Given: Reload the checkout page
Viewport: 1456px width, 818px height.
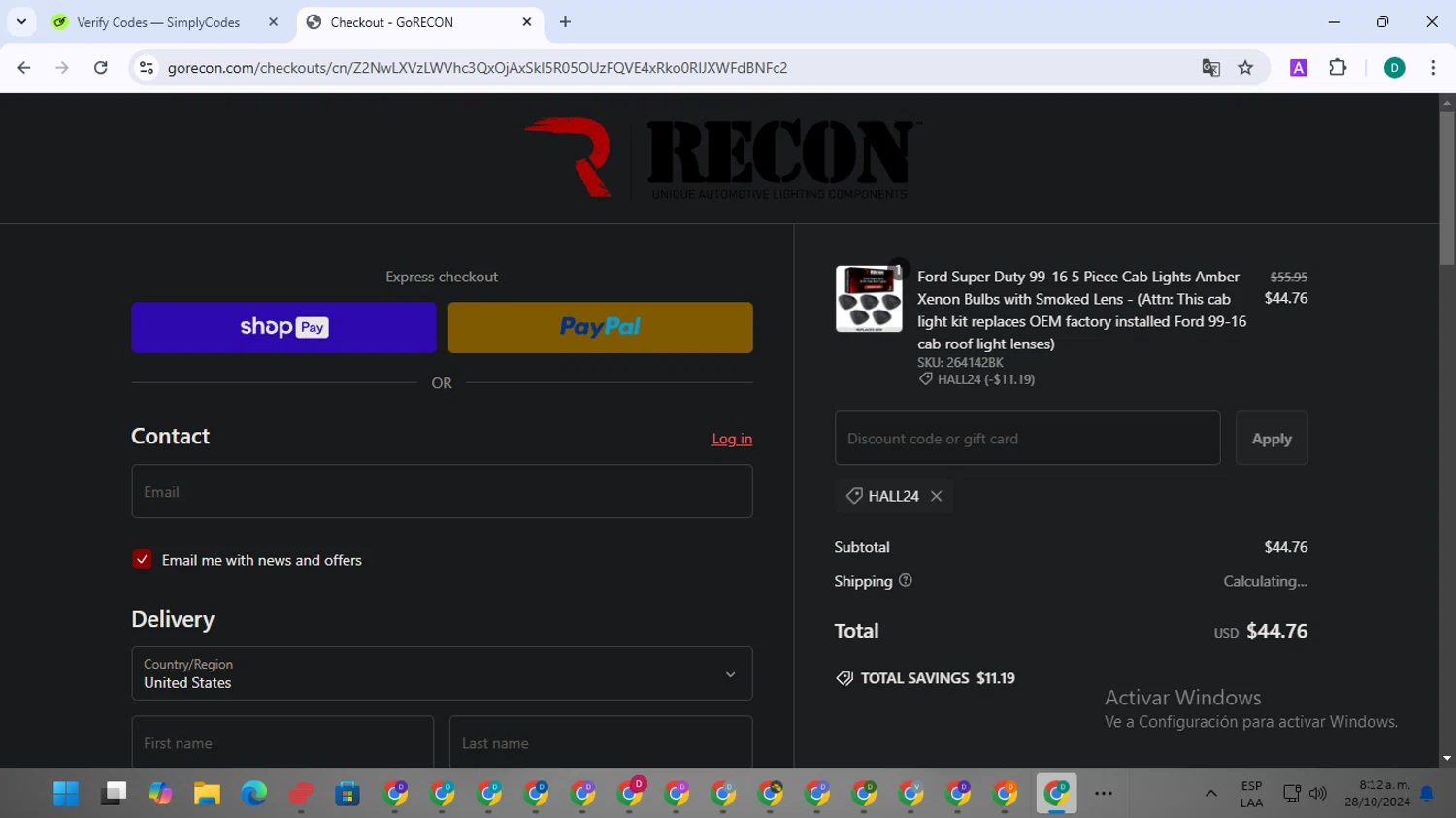Looking at the screenshot, I should [100, 68].
